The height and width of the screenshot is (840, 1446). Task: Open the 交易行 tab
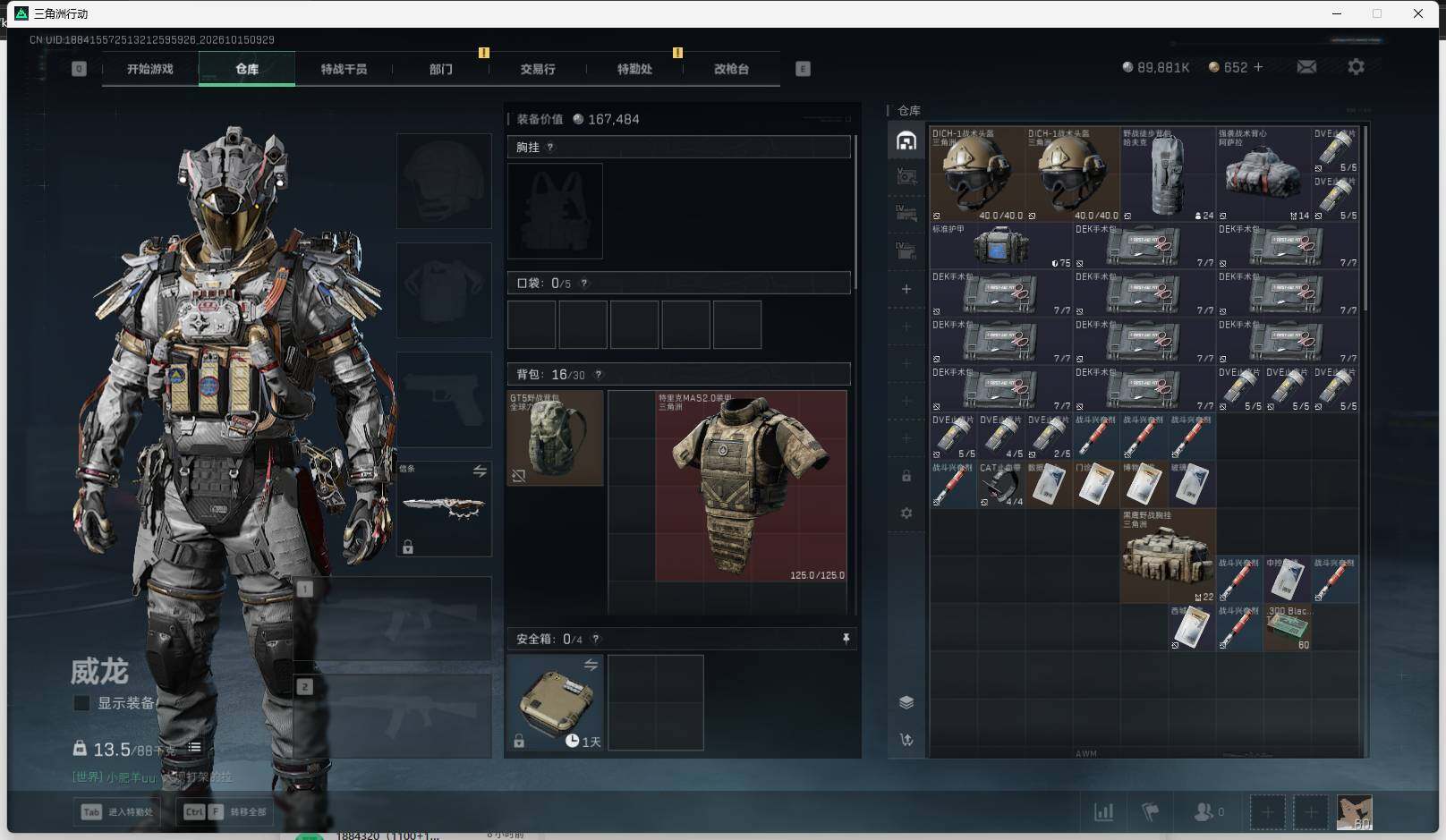pos(538,69)
